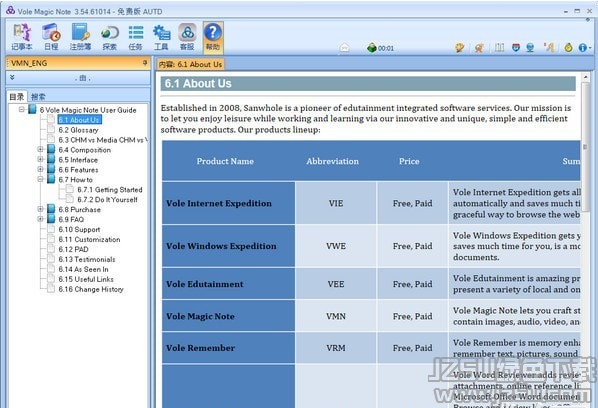The height and width of the screenshot is (408, 598).
Task: Expand the 6.4 Composition tree node
Action: point(40,149)
